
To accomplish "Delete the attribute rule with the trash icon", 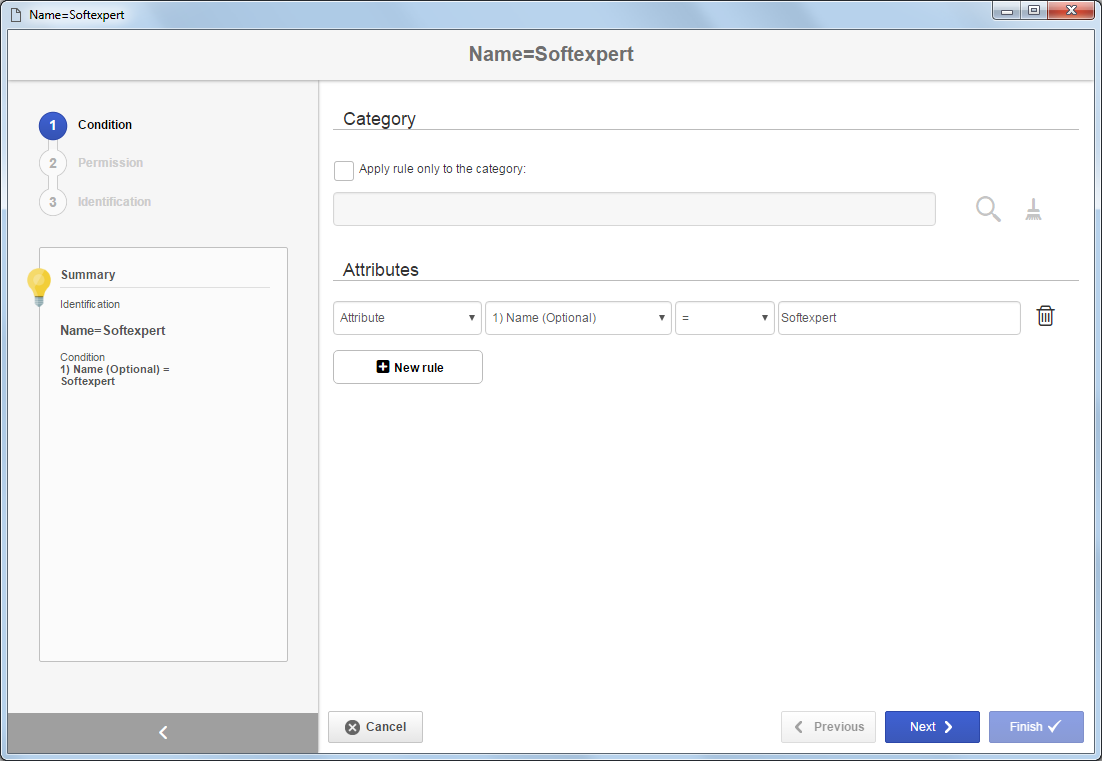I will click(1045, 316).
